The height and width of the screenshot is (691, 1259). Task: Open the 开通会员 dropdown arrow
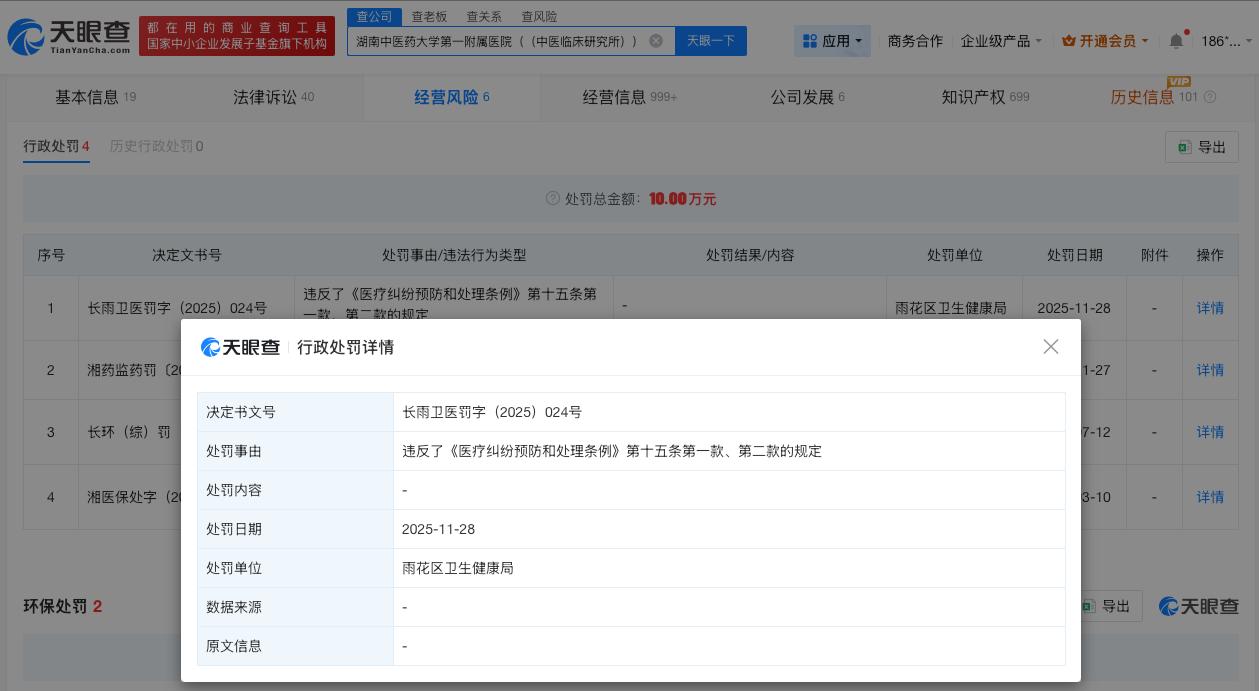(x=1146, y=41)
